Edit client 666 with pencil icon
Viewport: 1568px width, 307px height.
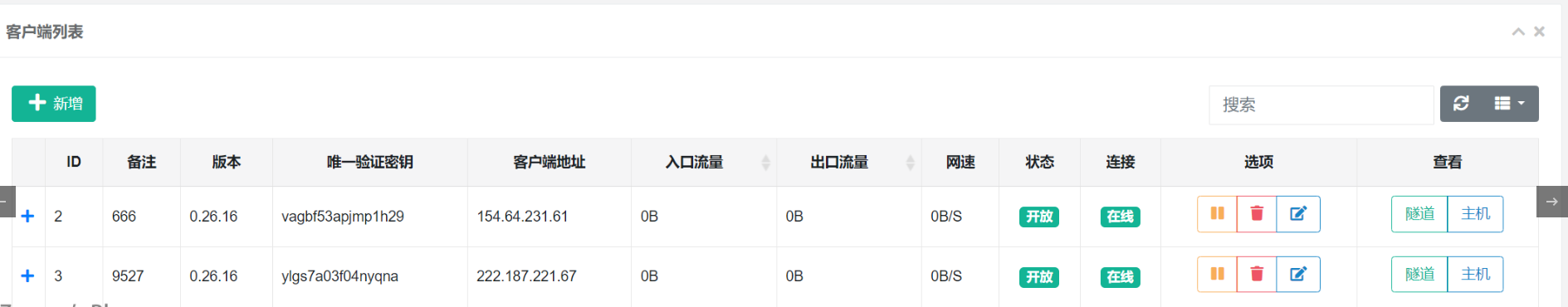point(1298,214)
